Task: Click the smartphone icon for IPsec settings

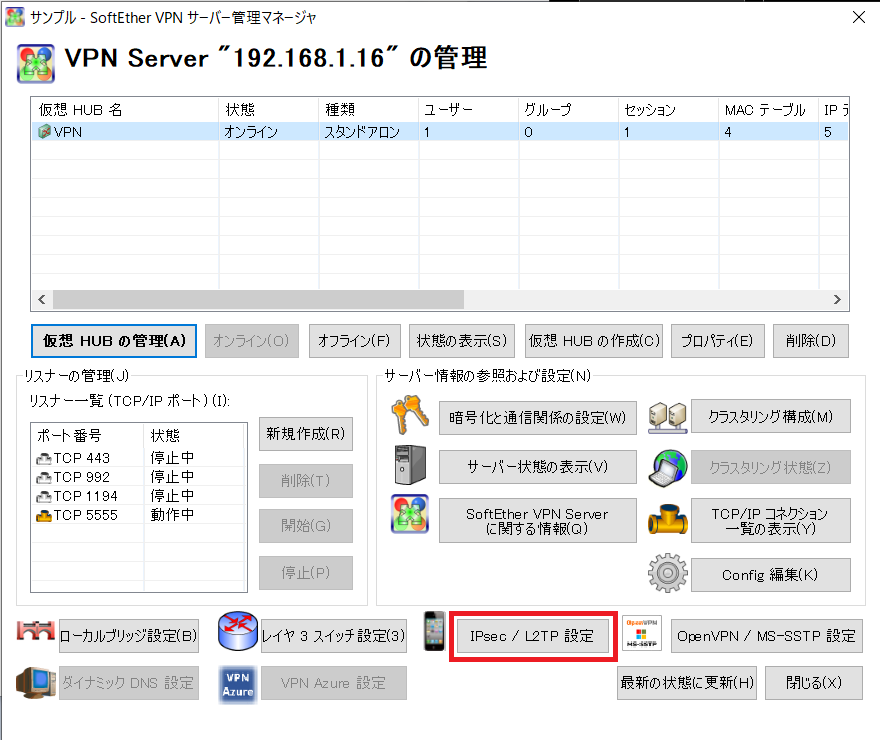Action: [434, 631]
